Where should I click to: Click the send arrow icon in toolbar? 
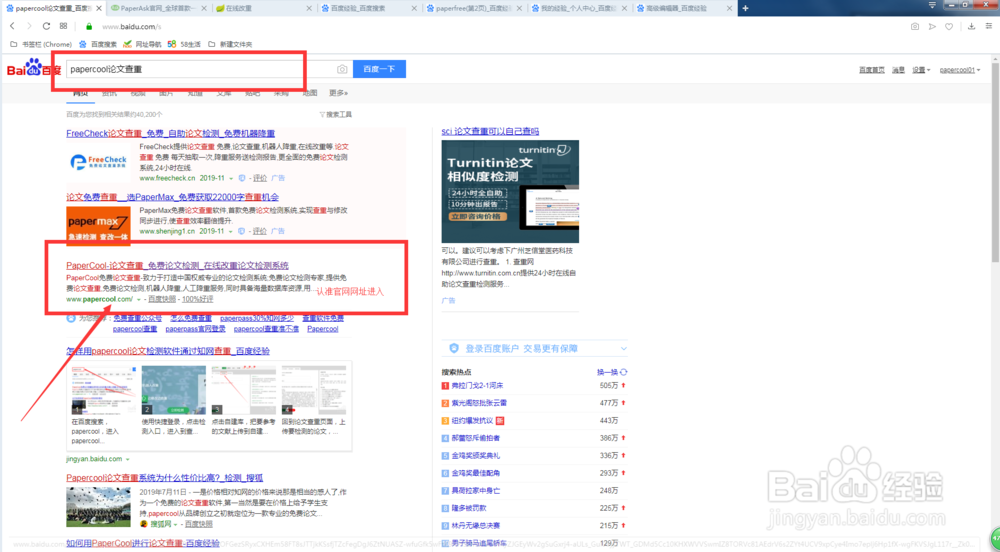[932, 26]
